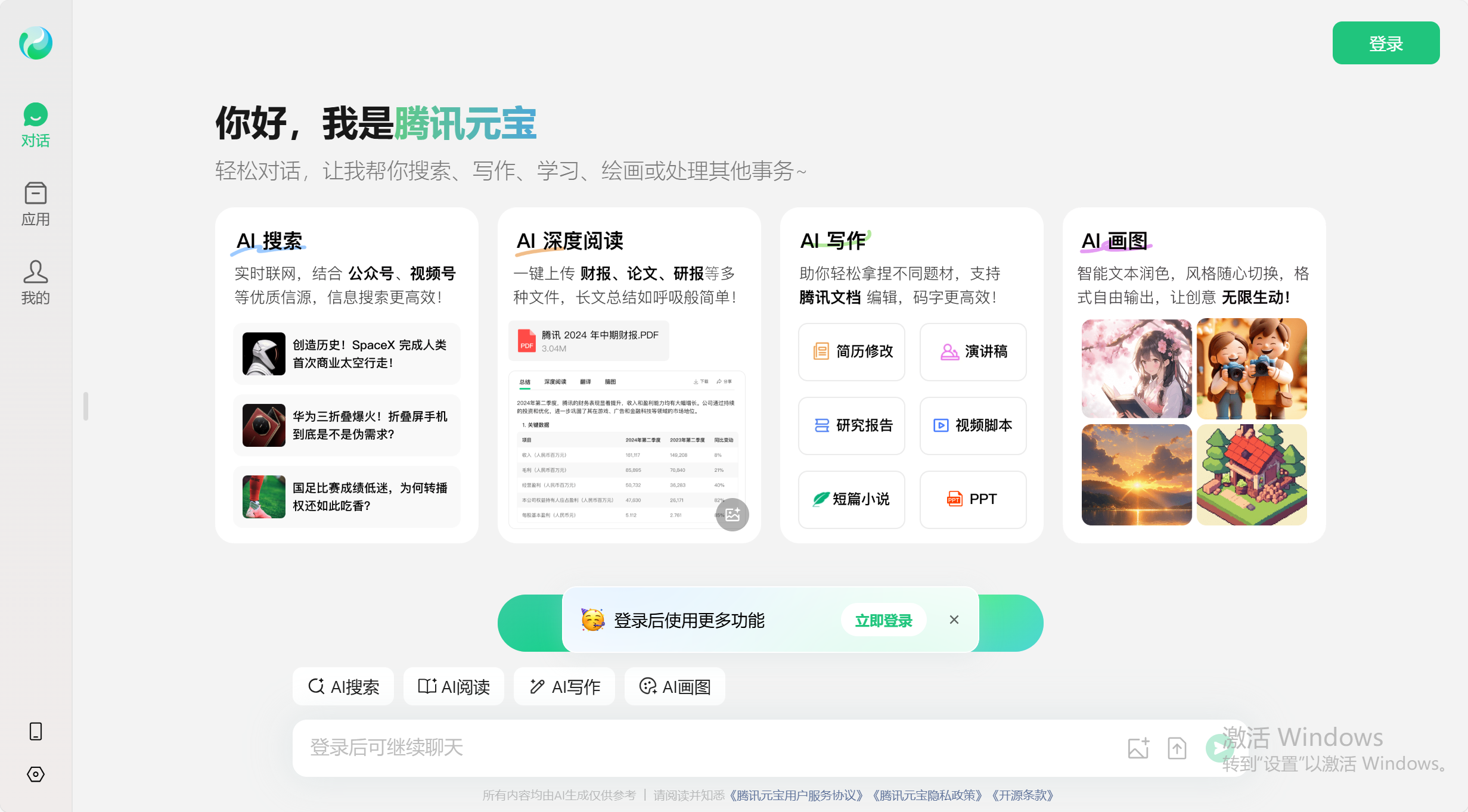Viewport: 1468px width, 812px height.
Task: Select the AI搜索 mode tab
Action: point(343,686)
